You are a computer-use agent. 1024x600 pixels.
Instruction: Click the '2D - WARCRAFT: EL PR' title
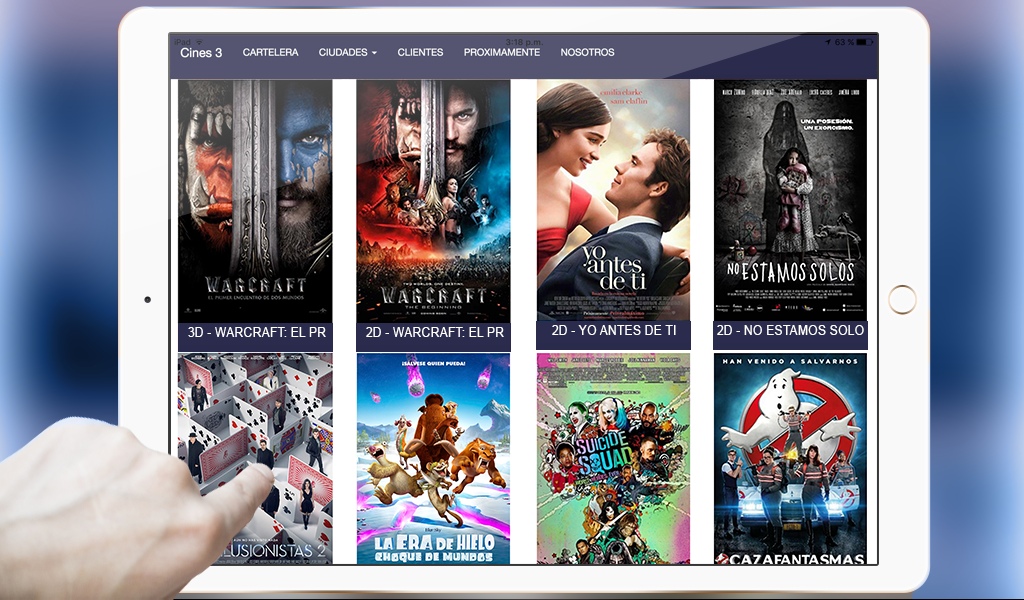click(x=434, y=333)
